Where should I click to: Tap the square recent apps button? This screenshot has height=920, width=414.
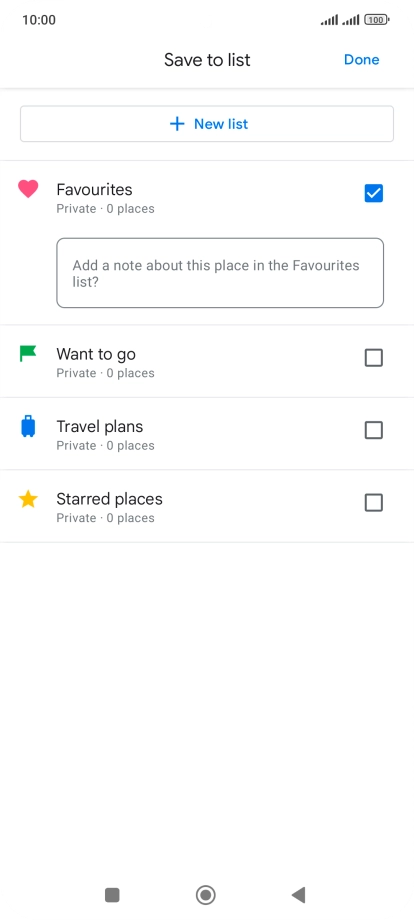click(x=112, y=895)
